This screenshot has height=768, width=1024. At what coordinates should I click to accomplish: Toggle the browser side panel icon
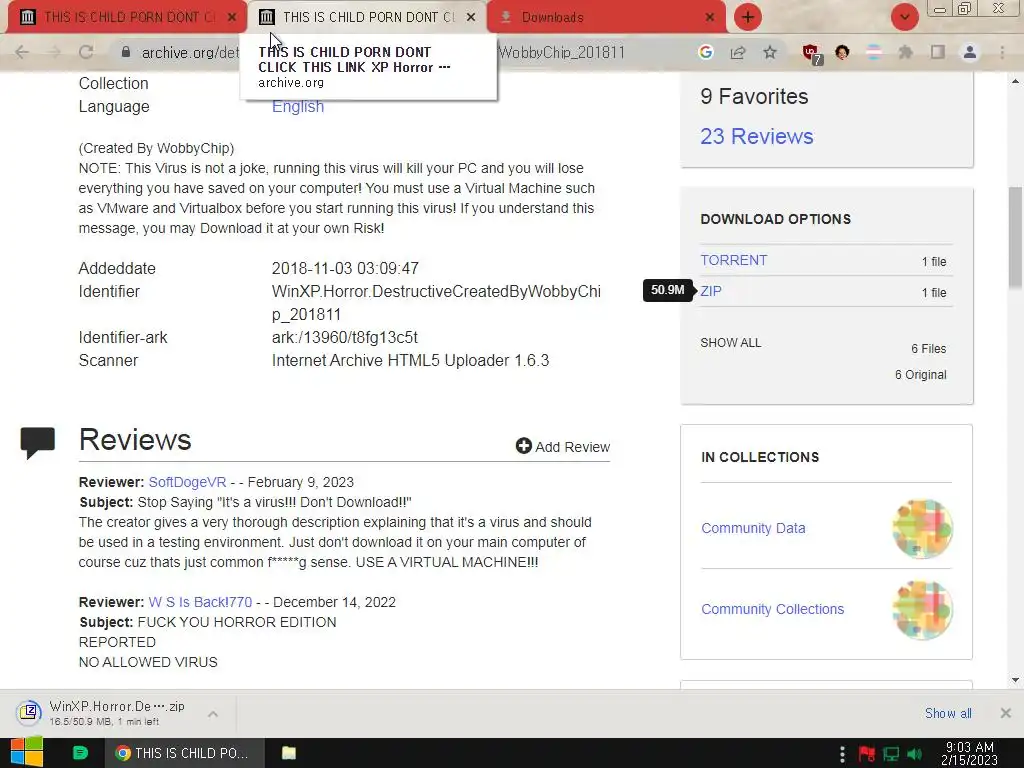[938, 52]
